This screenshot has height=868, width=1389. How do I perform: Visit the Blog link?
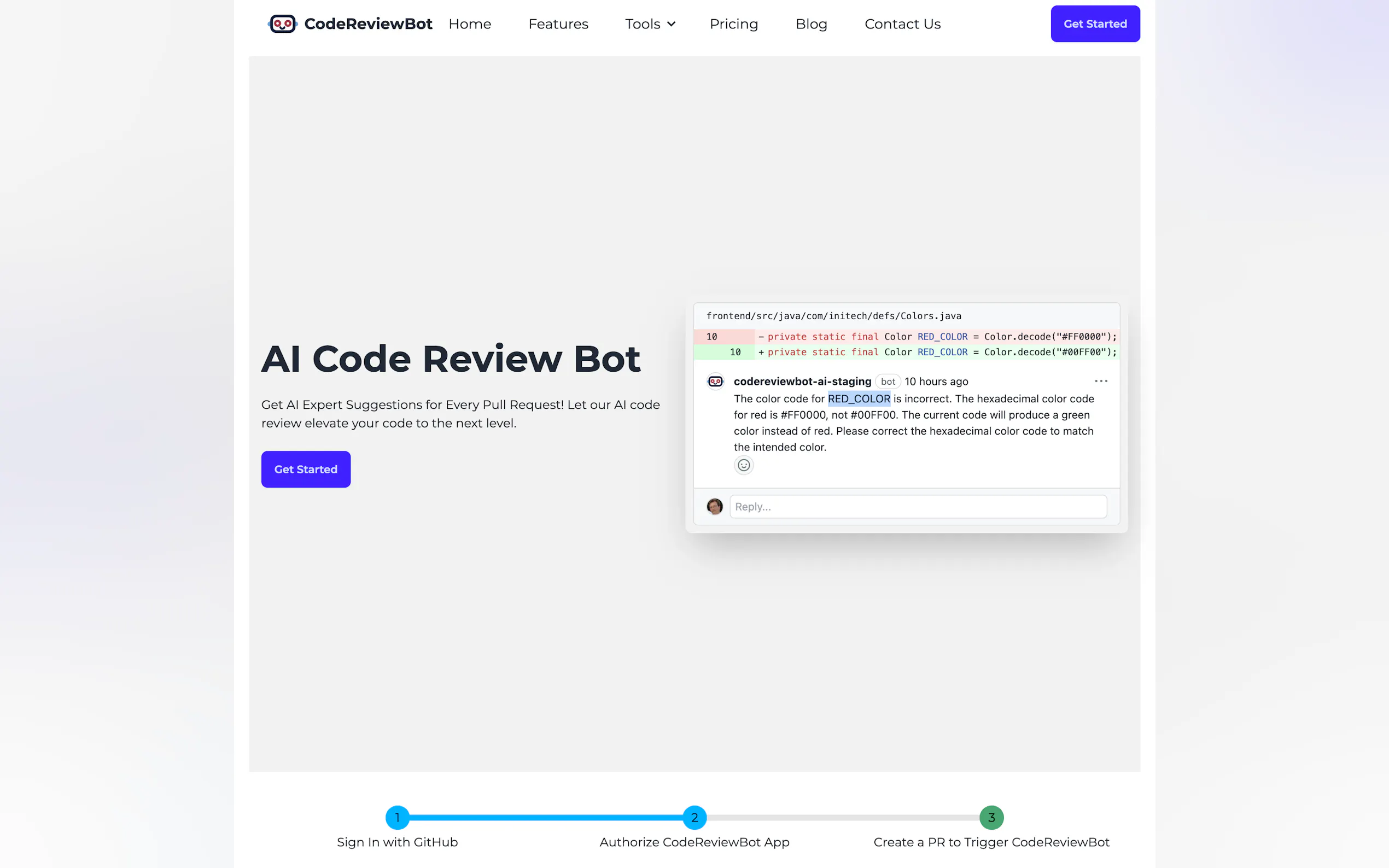[812, 24]
